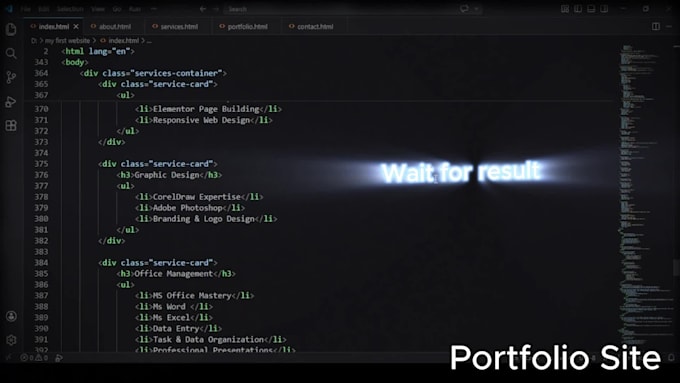This screenshot has width=680, height=383.
Task: Click the D: drive breadcrumb
Action: coord(34,41)
